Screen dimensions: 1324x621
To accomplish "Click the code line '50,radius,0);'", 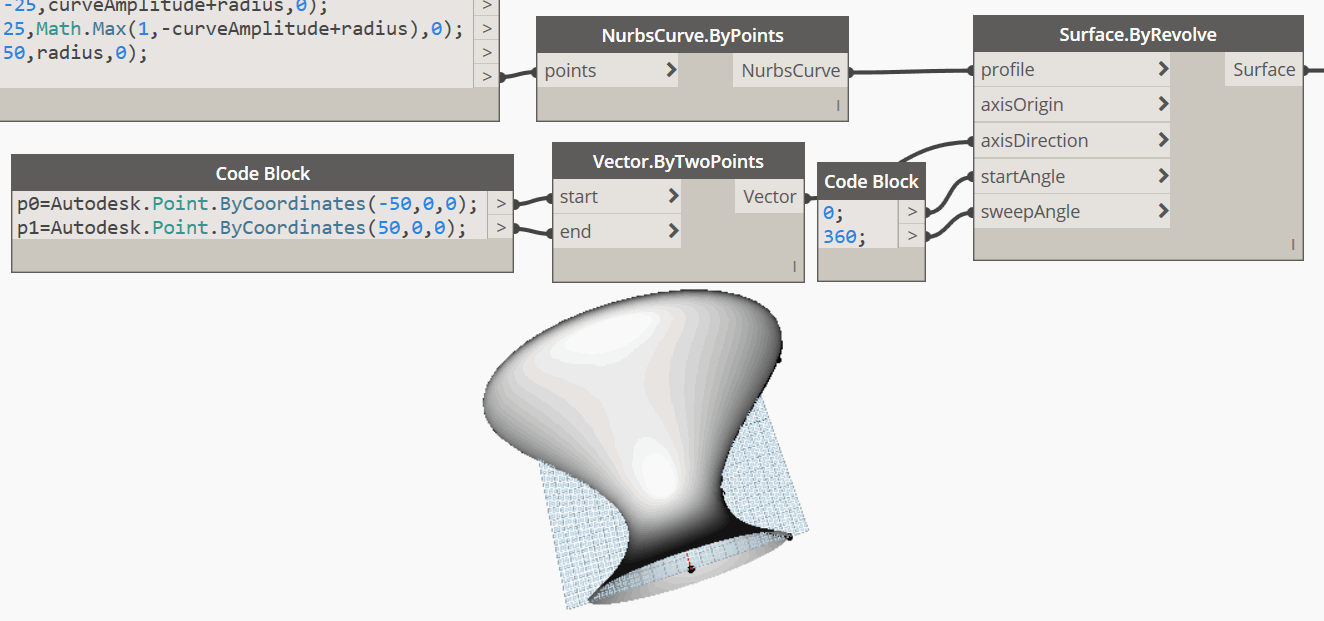I will (75, 53).
